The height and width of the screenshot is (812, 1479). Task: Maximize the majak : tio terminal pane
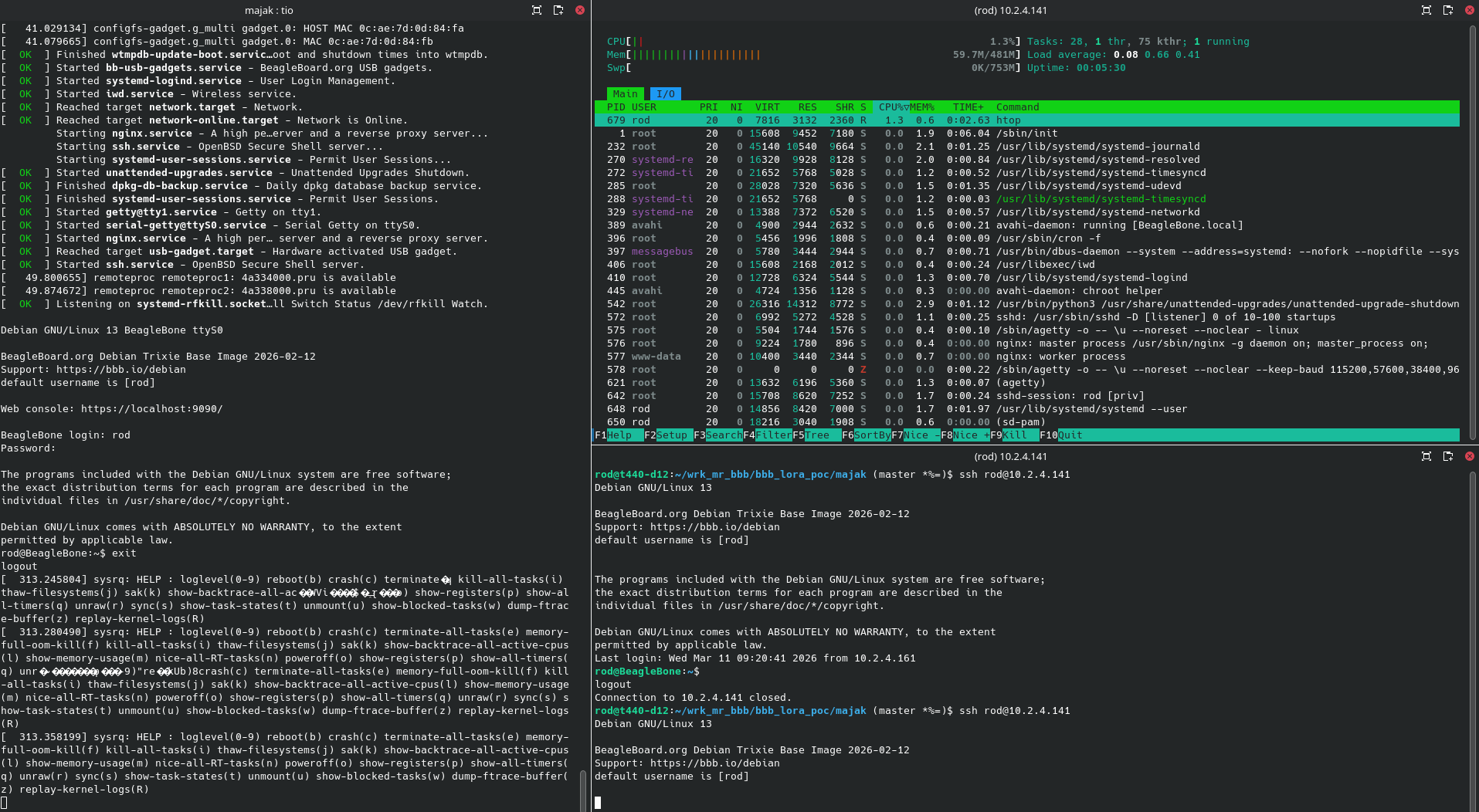click(537, 10)
